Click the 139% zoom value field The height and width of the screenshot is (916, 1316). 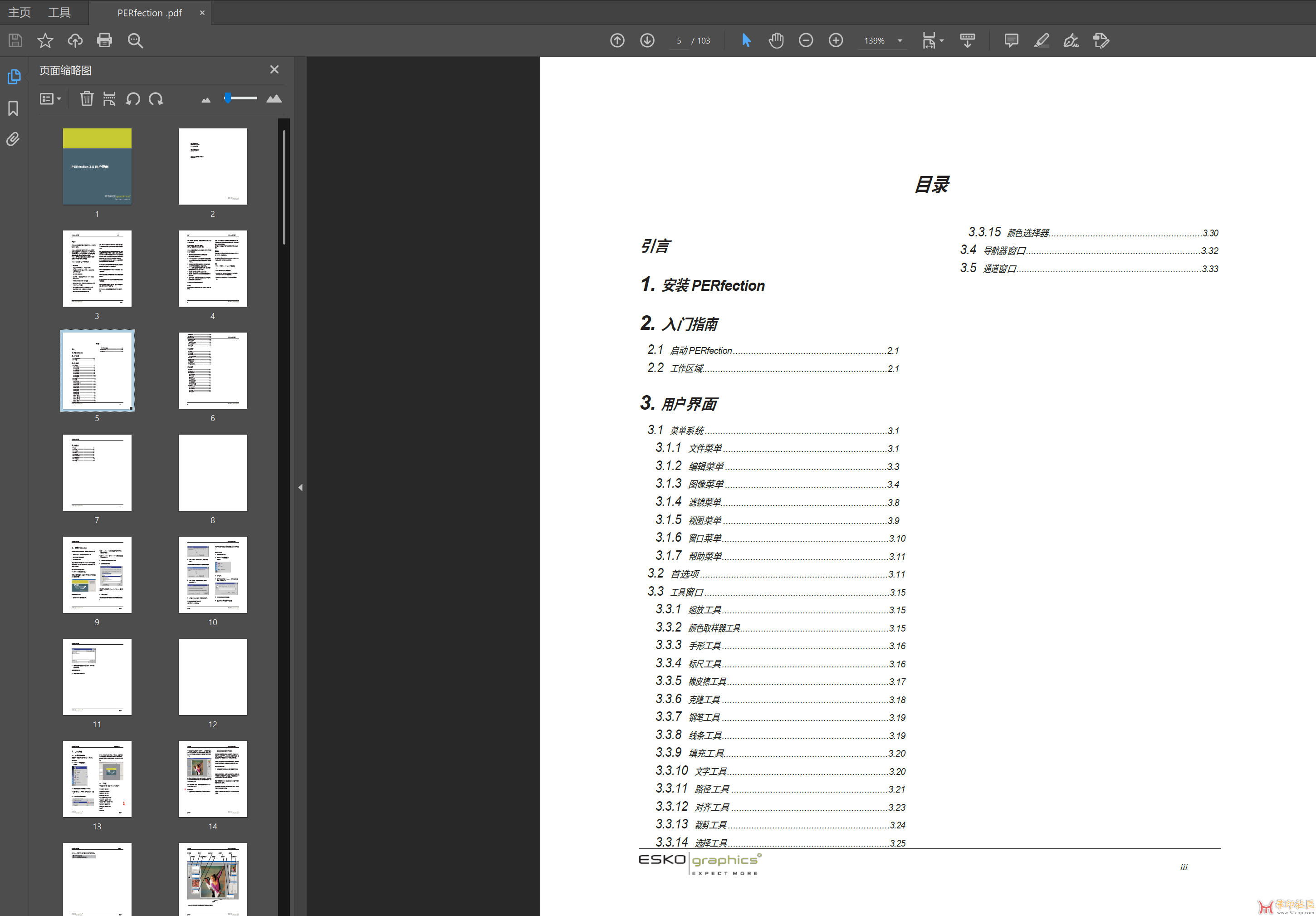coord(875,41)
